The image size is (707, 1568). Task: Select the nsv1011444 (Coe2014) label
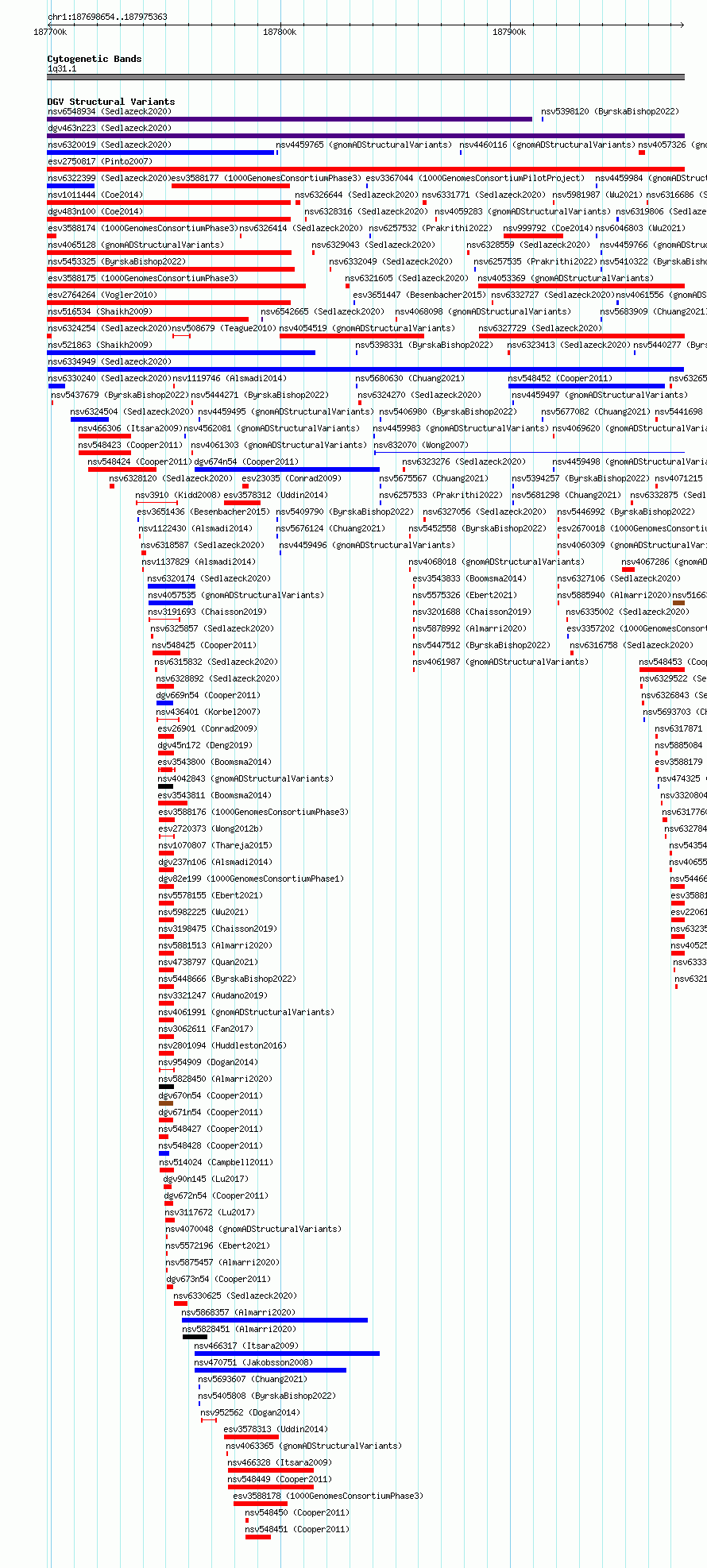click(x=95, y=195)
